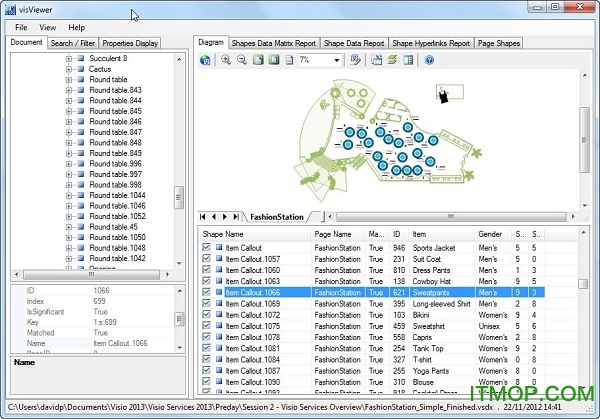This screenshot has height=419, width=600.
Task: Toggle checkbox for Item Callout.1060
Action: tap(206, 269)
